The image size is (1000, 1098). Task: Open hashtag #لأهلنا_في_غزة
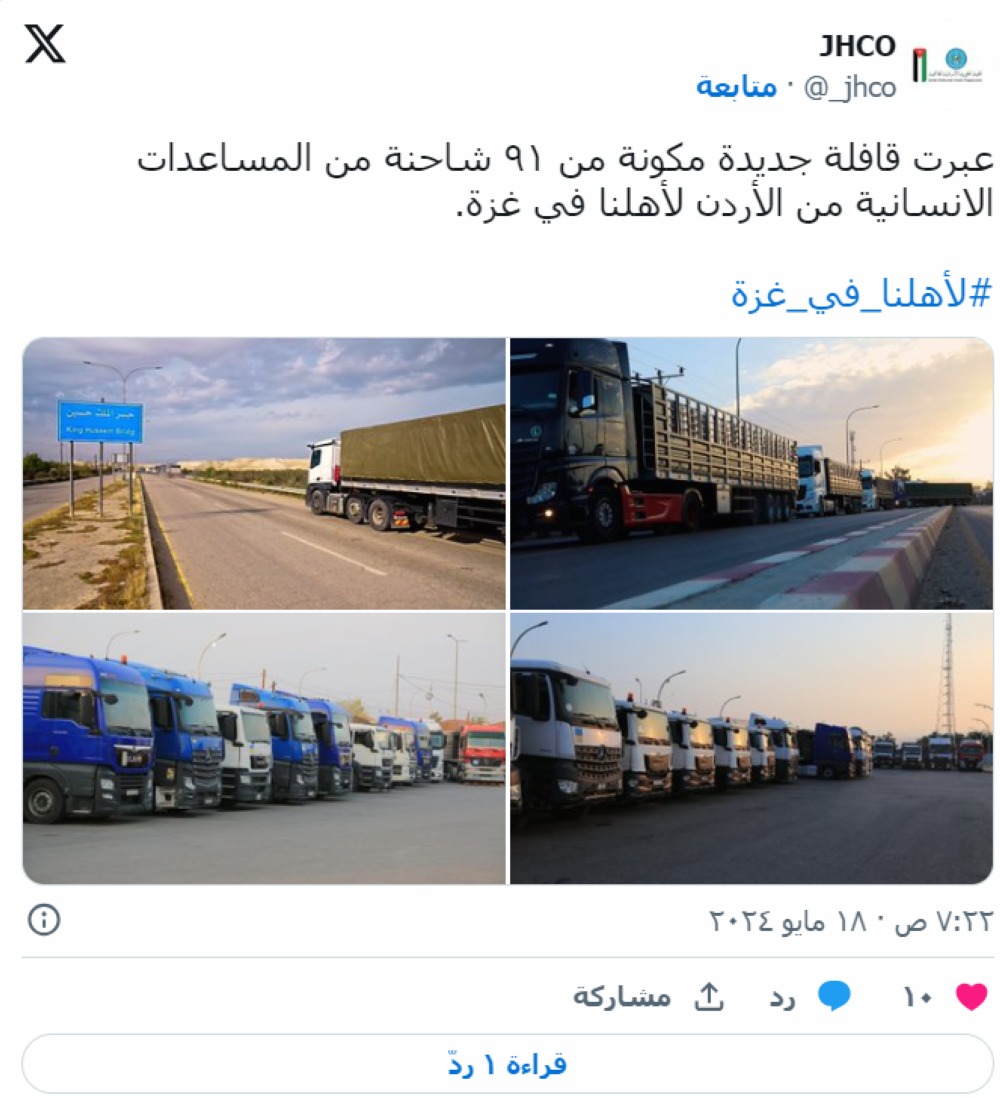(861, 293)
